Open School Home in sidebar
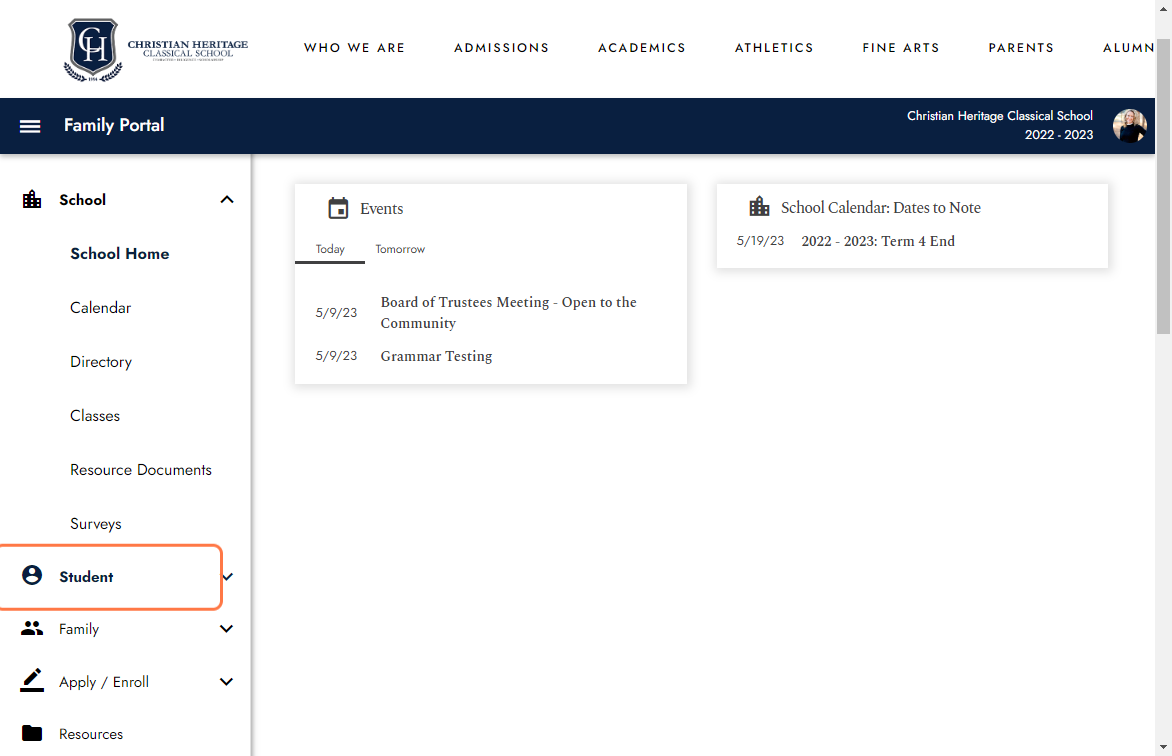1172x756 pixels. click(120, 253)
